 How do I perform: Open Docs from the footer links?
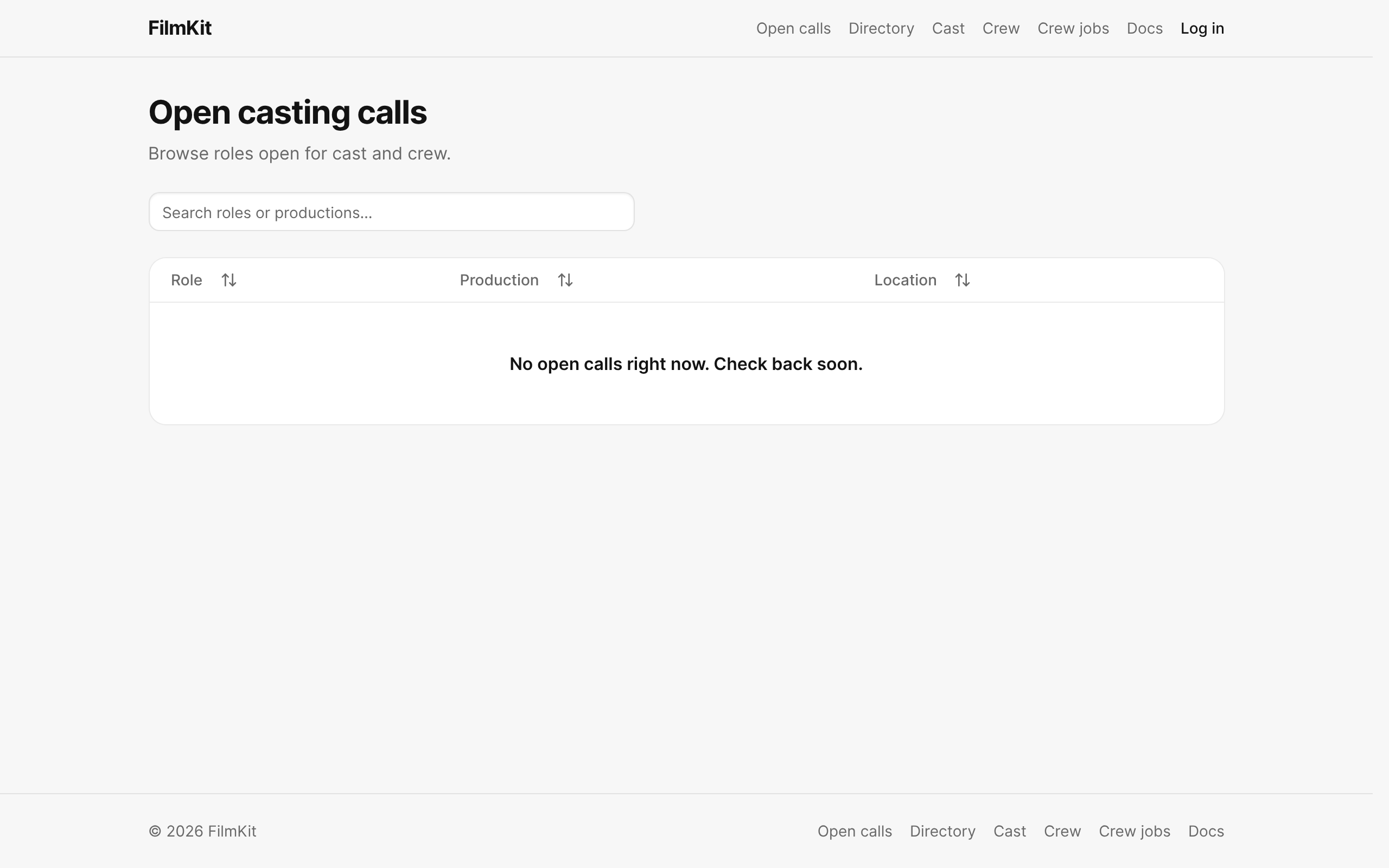pos(1206,831)
